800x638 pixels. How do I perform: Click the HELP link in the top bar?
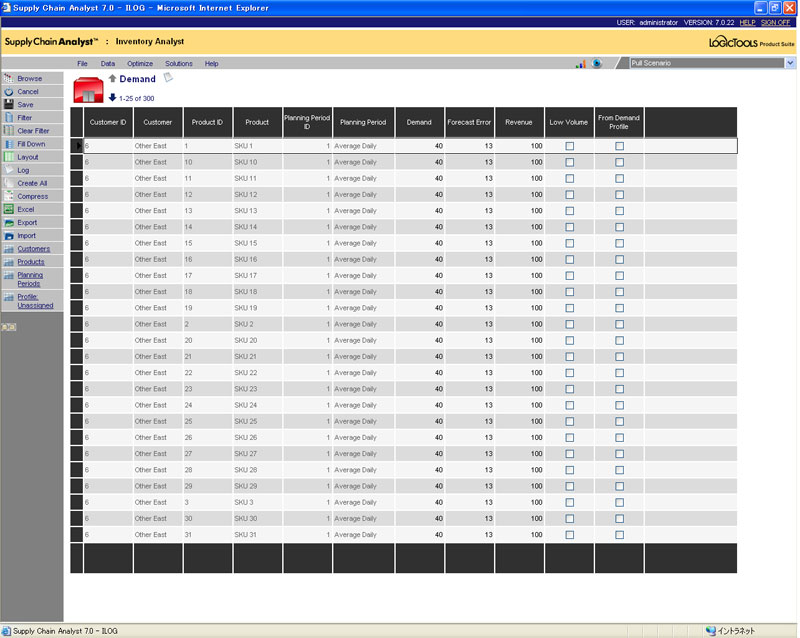pyautogui.click(x=747, y=22)
